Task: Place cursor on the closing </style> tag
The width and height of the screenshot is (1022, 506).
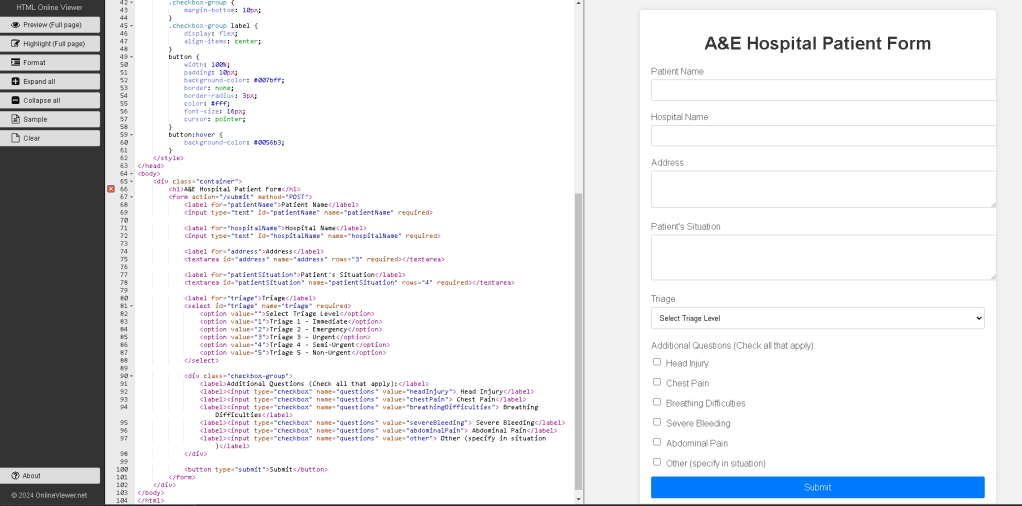Action: pyautogui.click(x=168, y=158)
